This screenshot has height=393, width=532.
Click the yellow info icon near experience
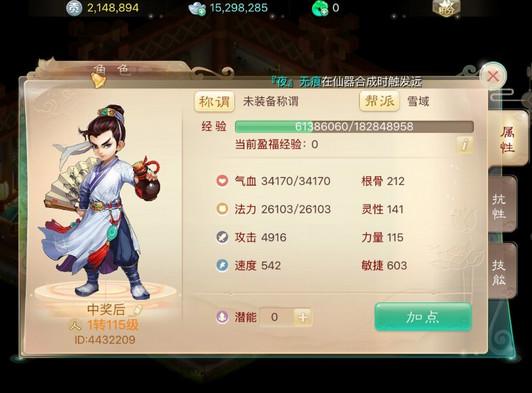(x=465, y=145)
